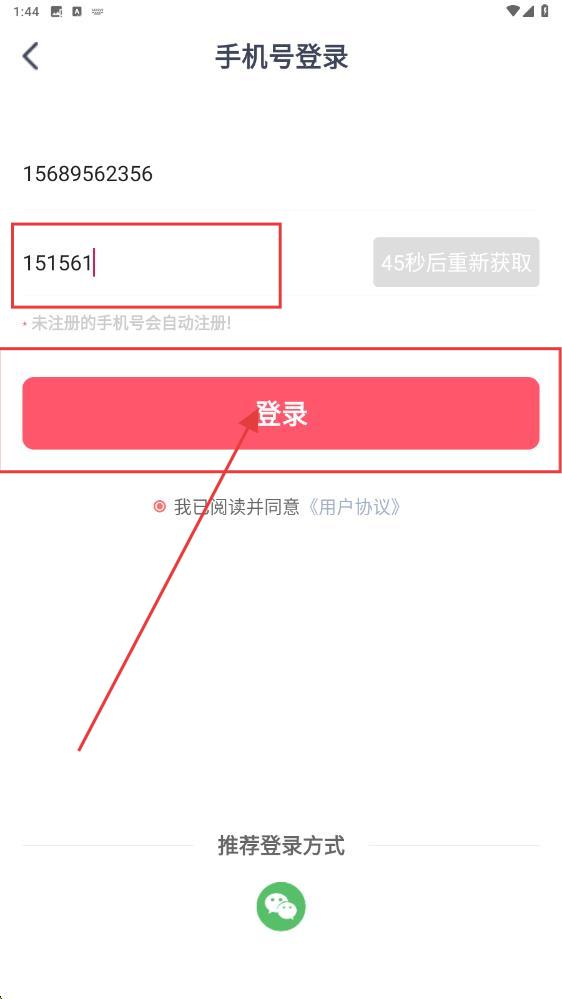Viewport: 562px width, 999px height.
Task: Tap the 我已阅读并同意 label text
Action: click(x=236, y=507)
